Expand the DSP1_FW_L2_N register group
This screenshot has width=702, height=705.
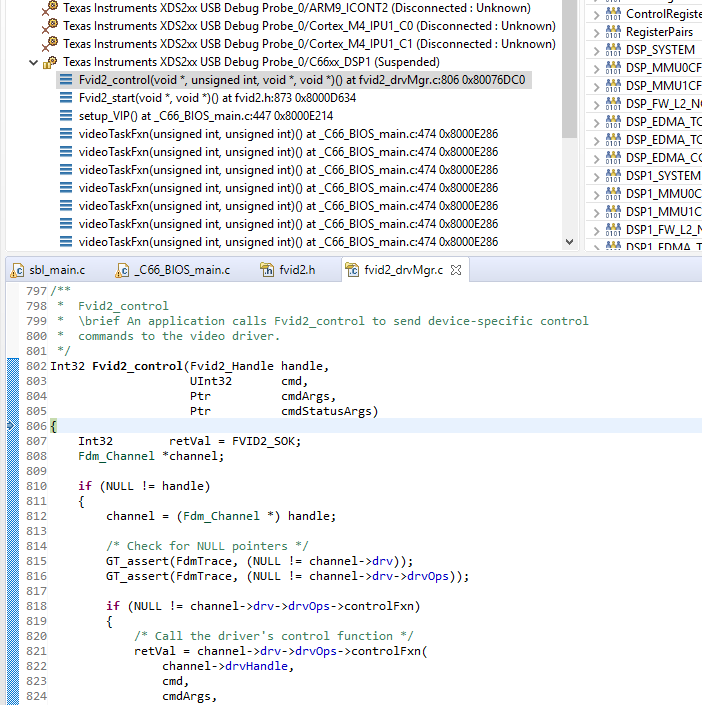point(596,231)
